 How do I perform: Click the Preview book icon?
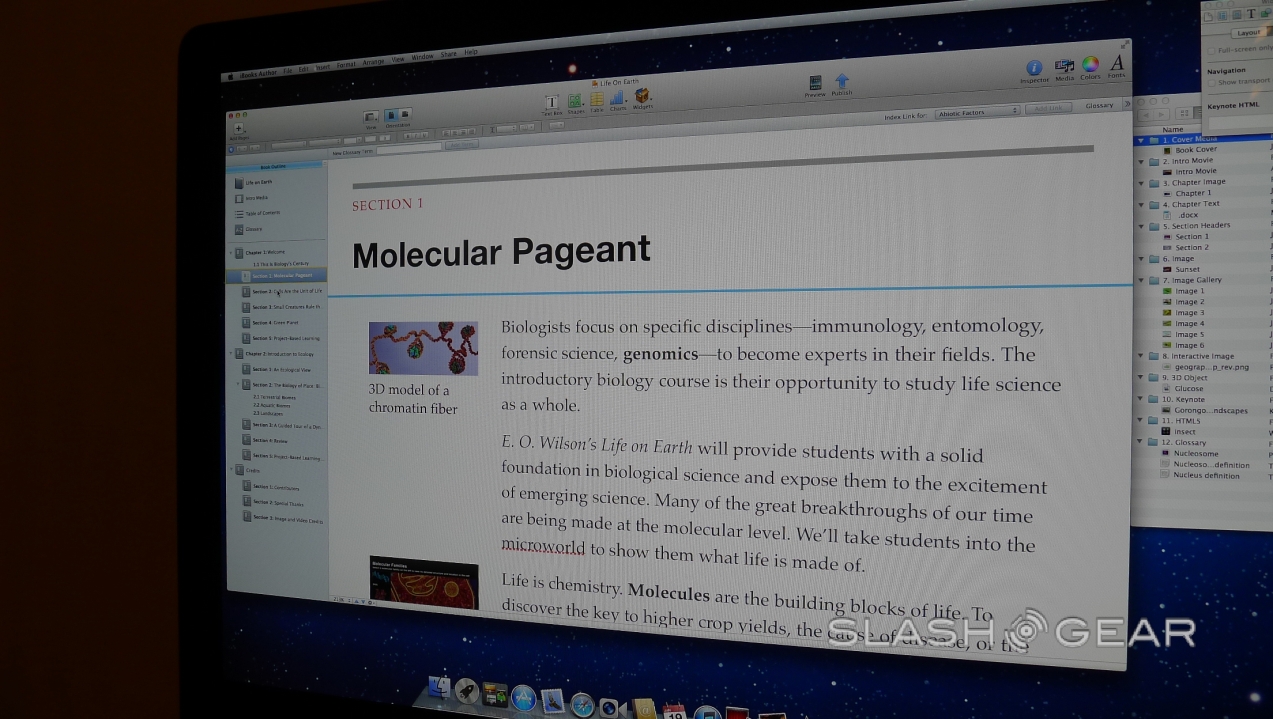tap(815, 84)
